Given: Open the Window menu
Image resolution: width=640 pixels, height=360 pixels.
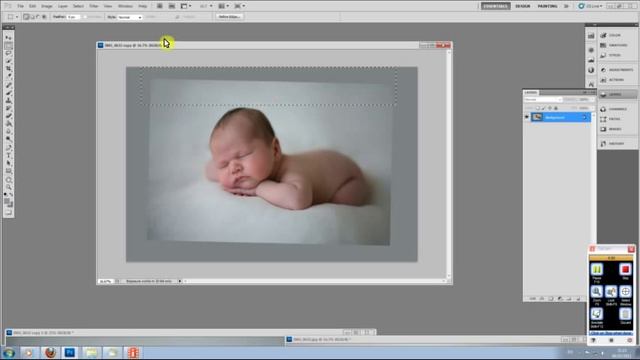Looking at the screenshot, I should click(125, 6).
